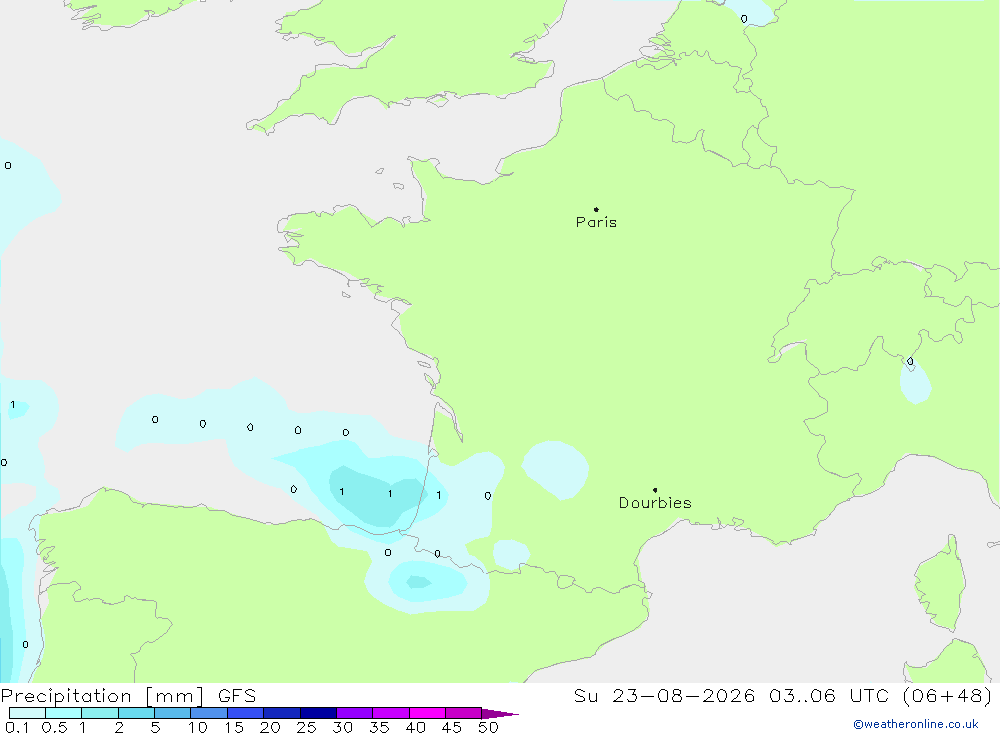Viewport: 1000px width, 733px height.
Task: Open the weatheronline.co.uk copyright link
Action: pos(916,724)
